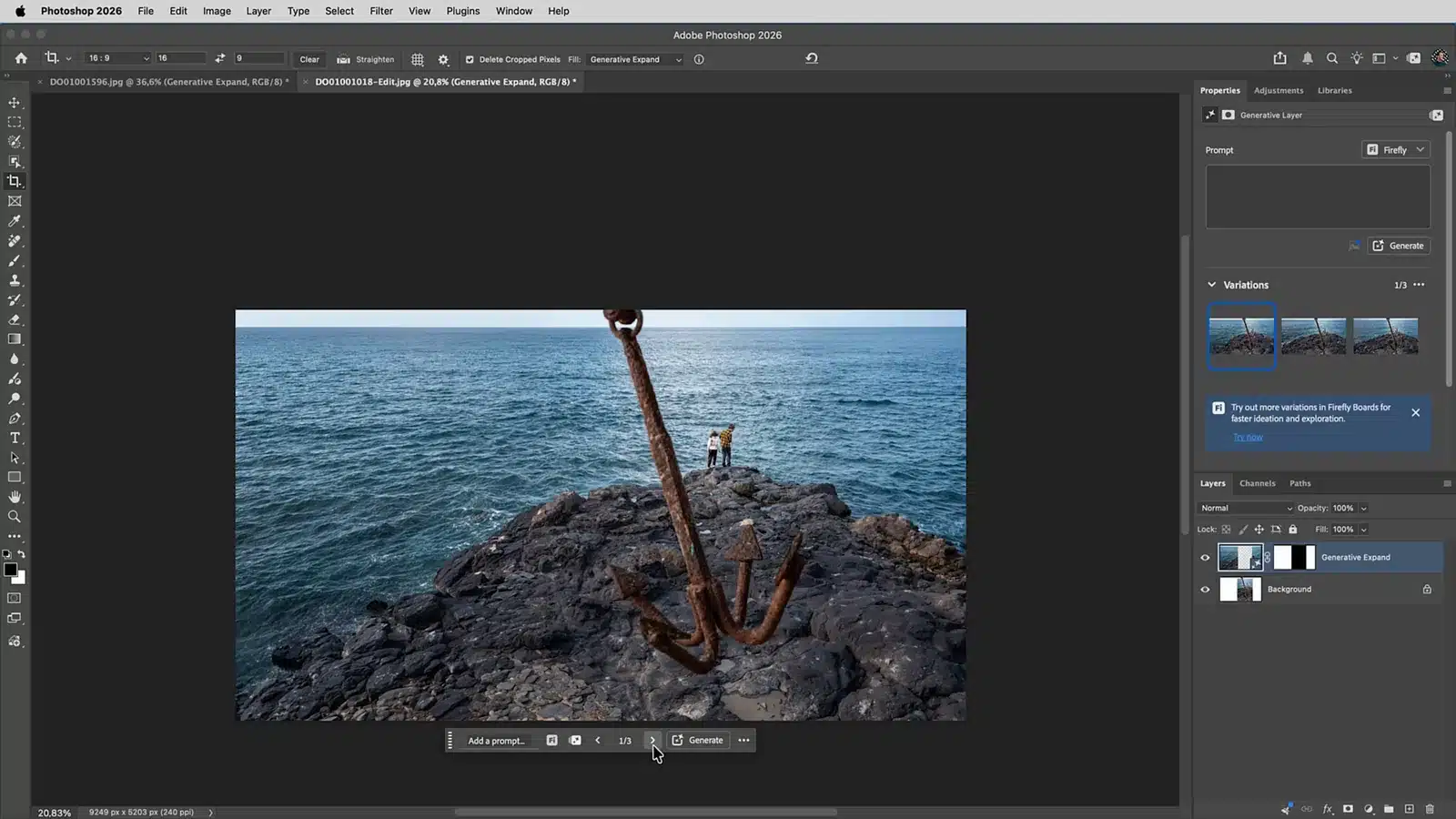Toggle lock transparent pixels

[1227, 530]
